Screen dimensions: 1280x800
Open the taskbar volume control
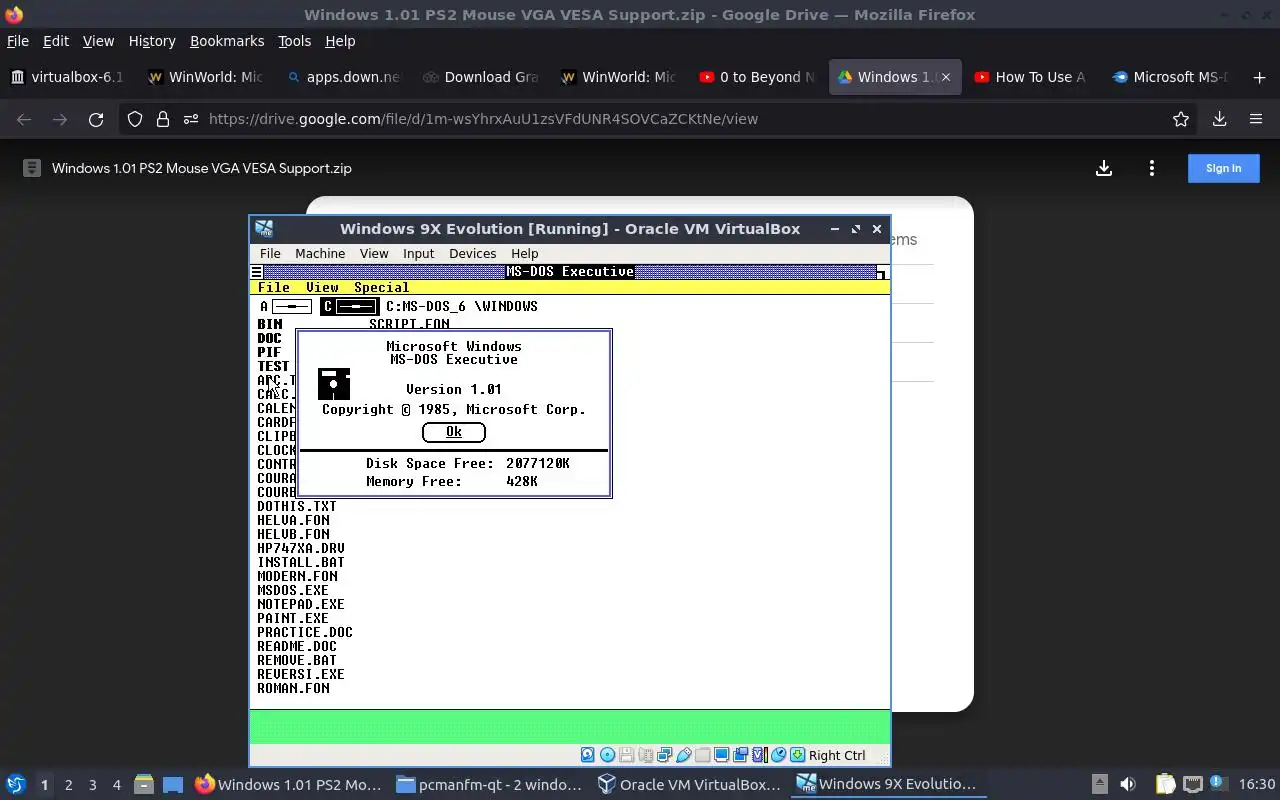pos(1128,784)
